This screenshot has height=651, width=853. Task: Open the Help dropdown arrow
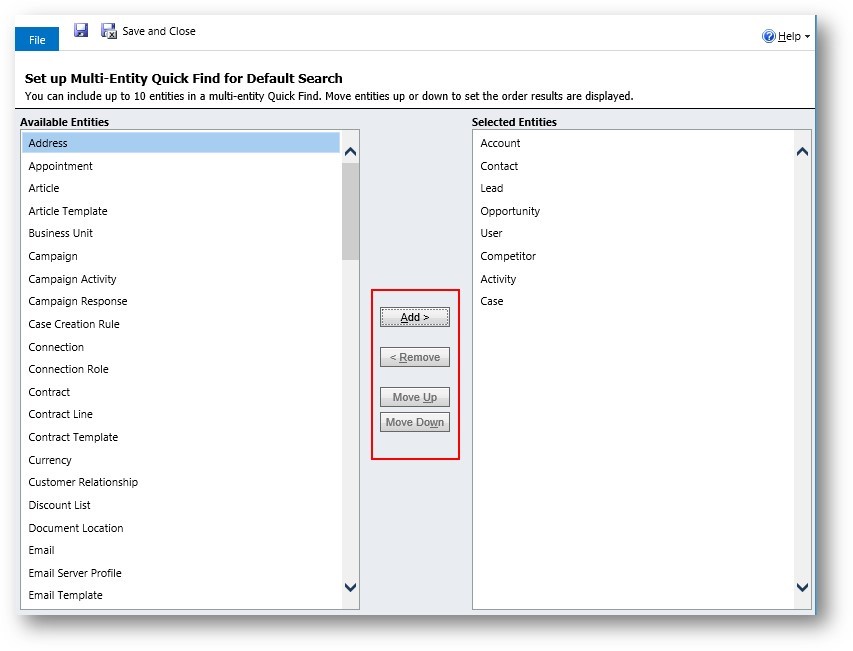[x=807, y=36]
